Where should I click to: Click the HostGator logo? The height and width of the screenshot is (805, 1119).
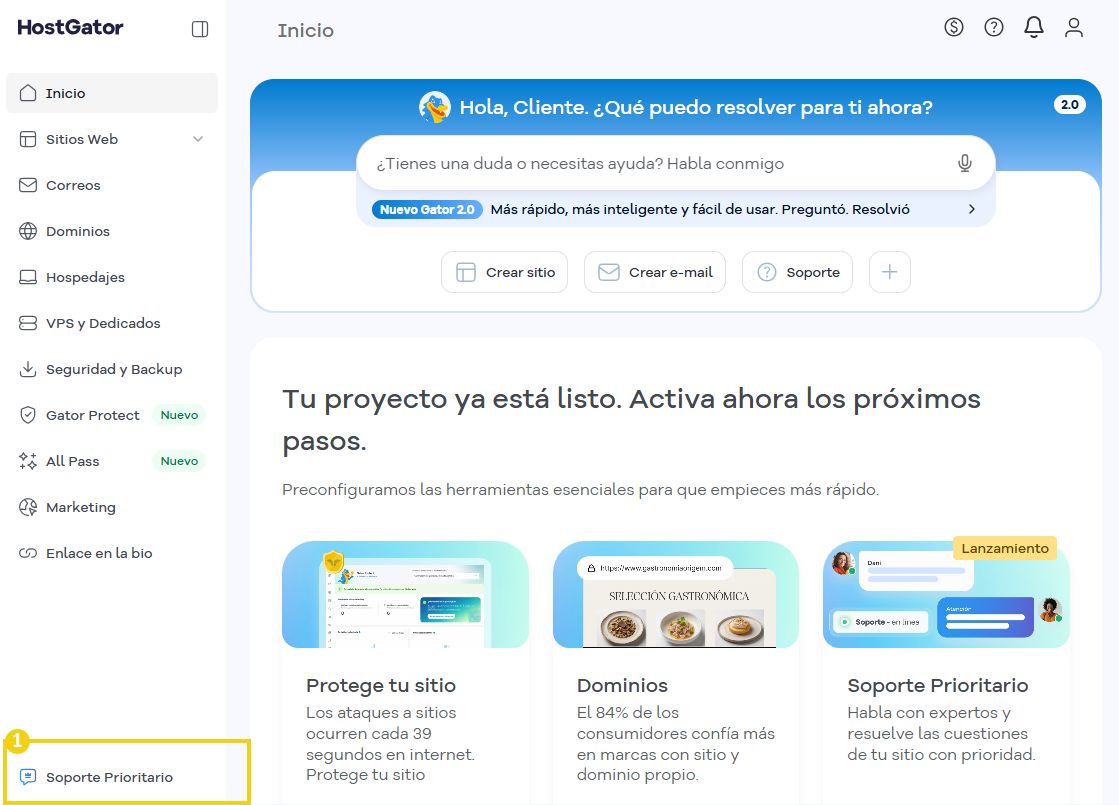pyautogui.click(x=70, y=27)
